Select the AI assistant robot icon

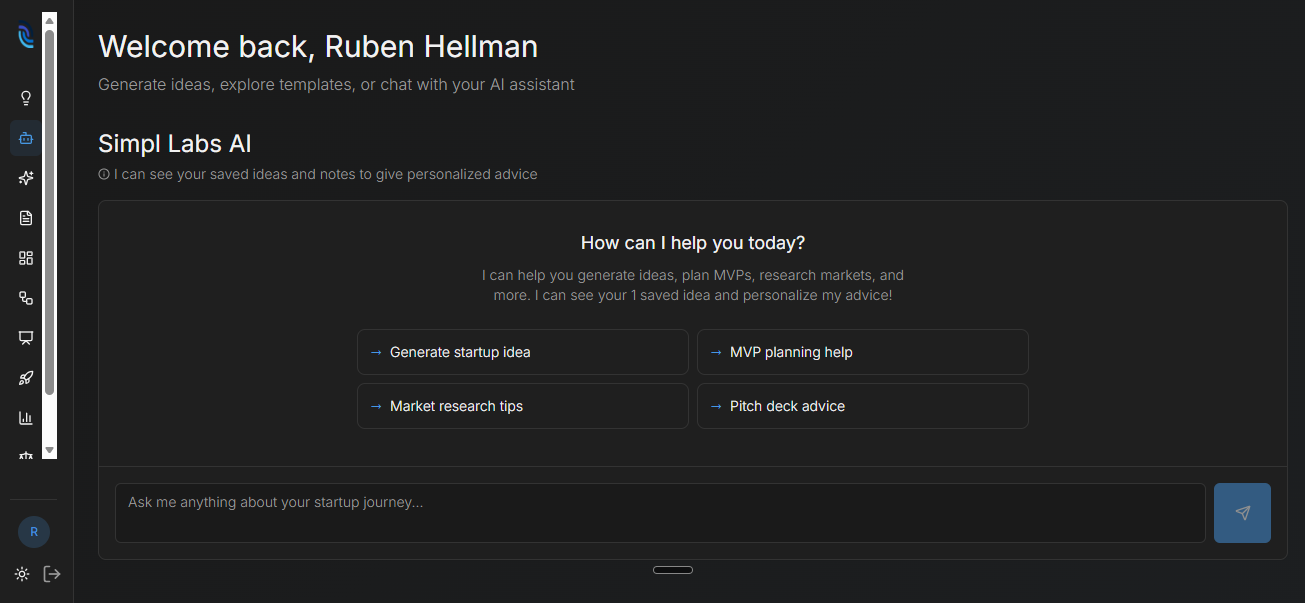coord(25,138)
